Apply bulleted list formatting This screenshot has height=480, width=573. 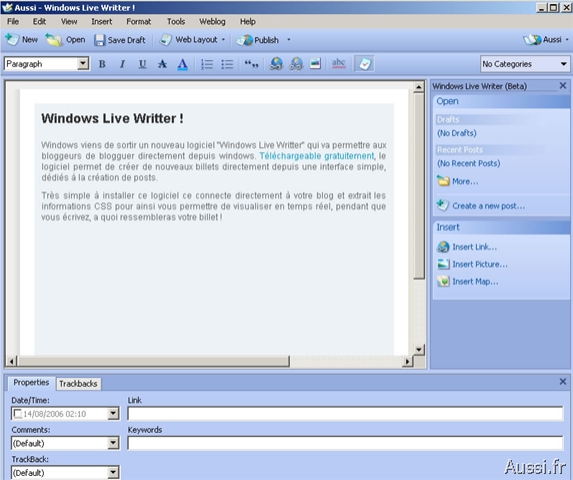pos(227,64)
